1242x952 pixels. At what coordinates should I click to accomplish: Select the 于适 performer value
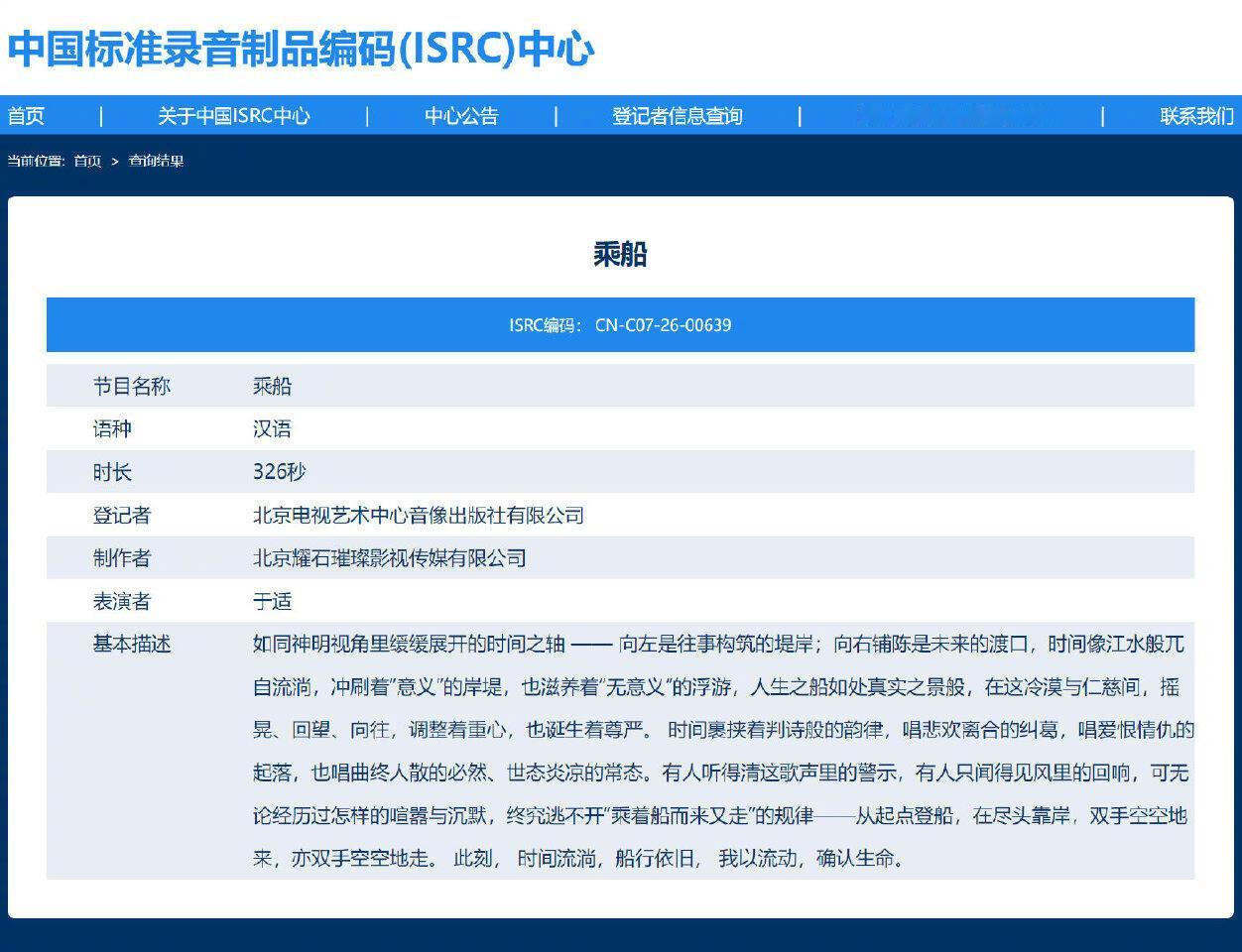[272, 601]
